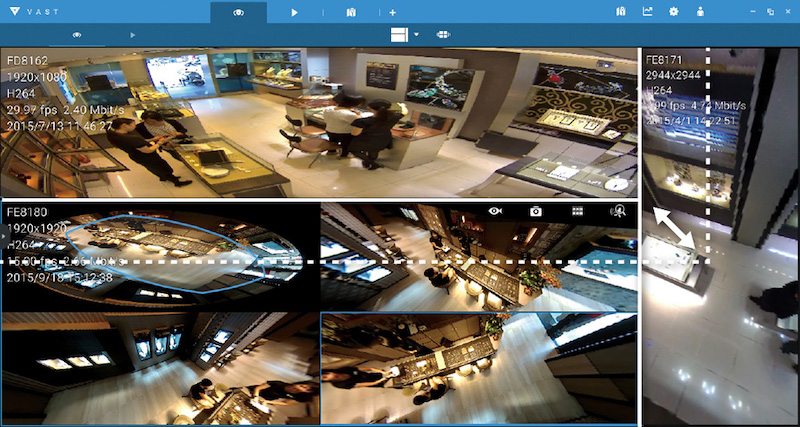Image resolution: width=800 pixels, height=427 pixels.
Task: Open the e-map tab icon
Action: [x=350, y=12]
